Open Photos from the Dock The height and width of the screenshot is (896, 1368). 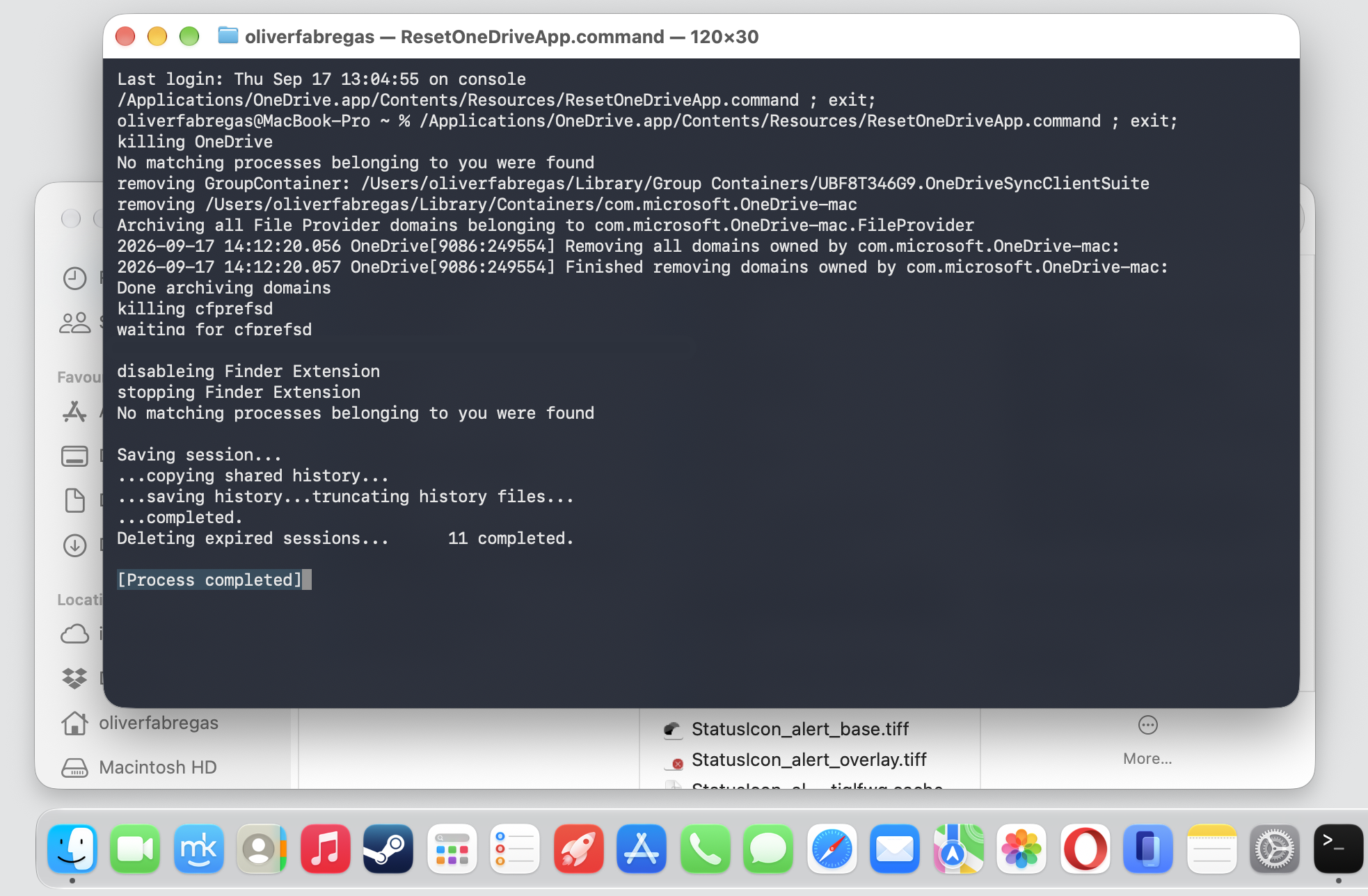(1021, 849)
